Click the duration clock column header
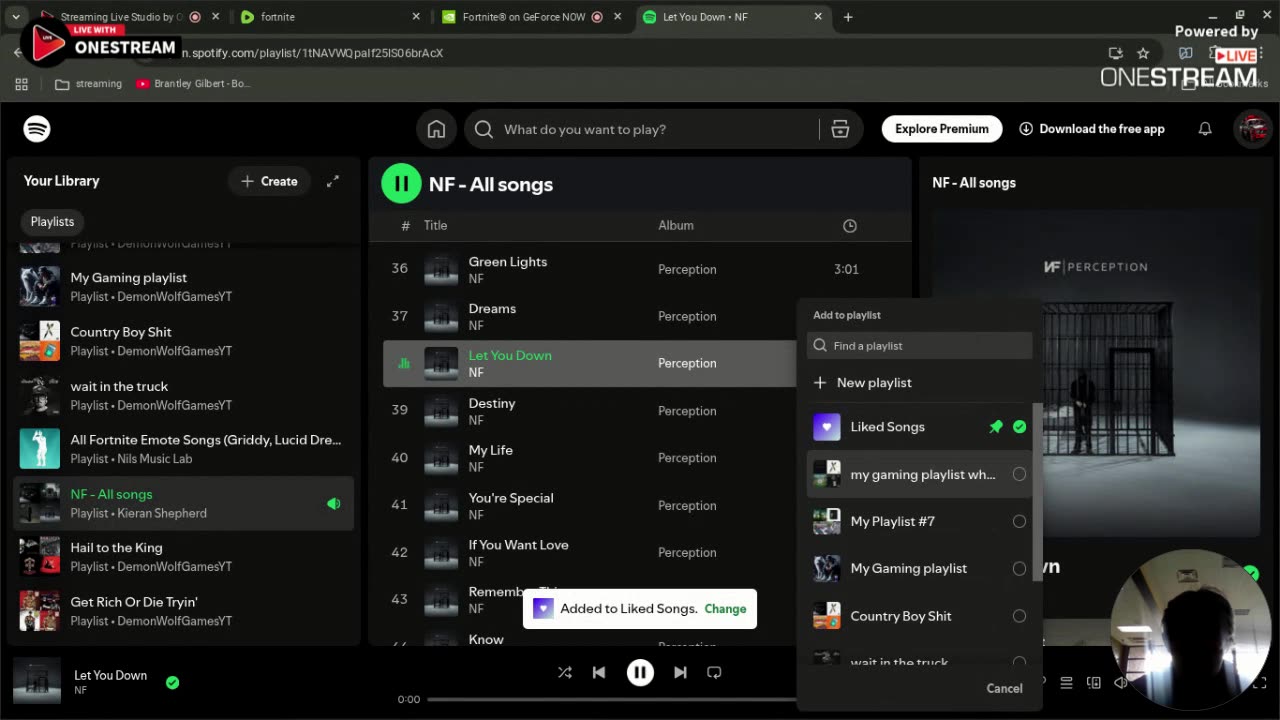The height and width of the screenshot is (720, 1280). (x=850, y=226)
